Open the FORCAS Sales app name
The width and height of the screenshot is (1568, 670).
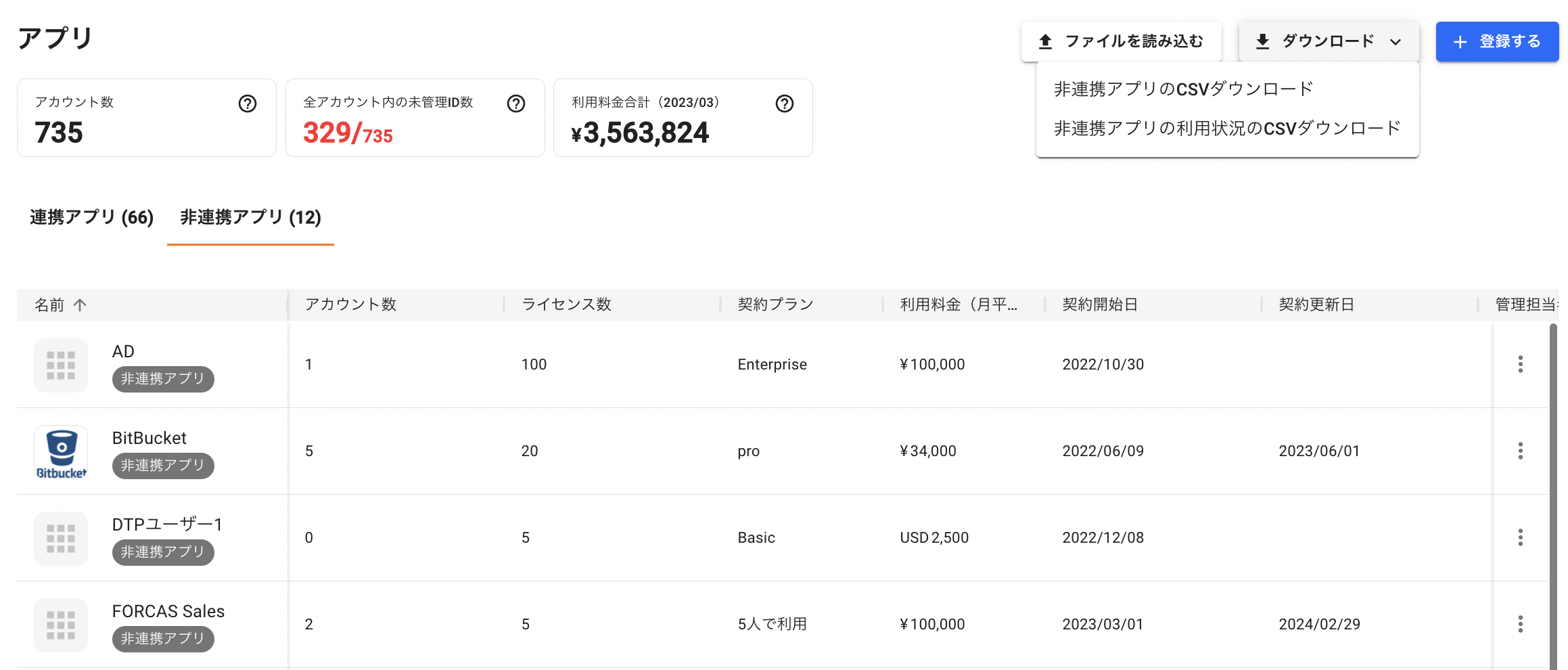click(168, 611)
